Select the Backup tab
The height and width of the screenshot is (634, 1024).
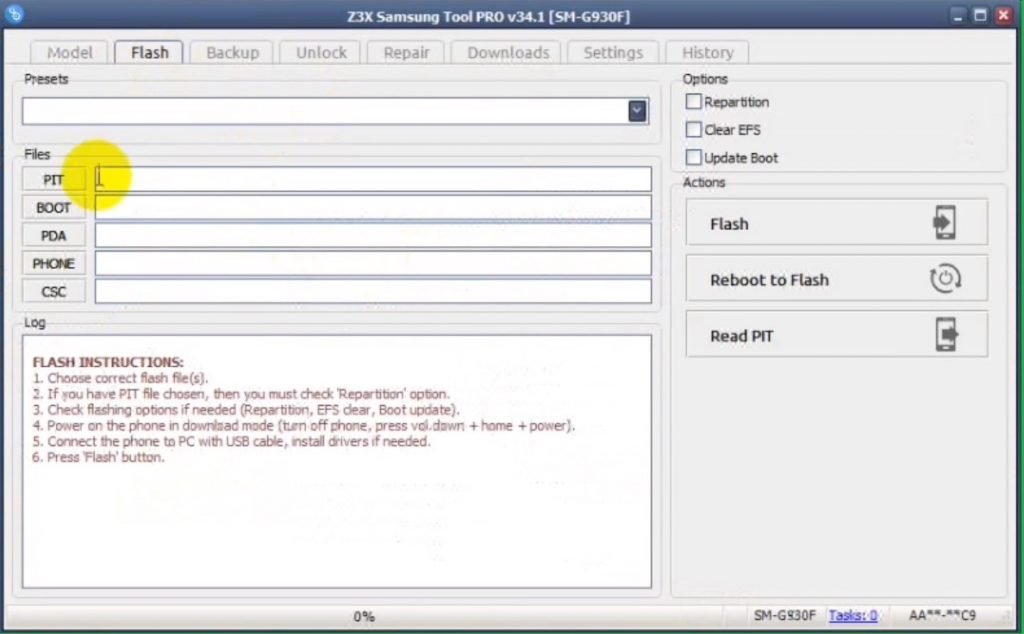232,53
